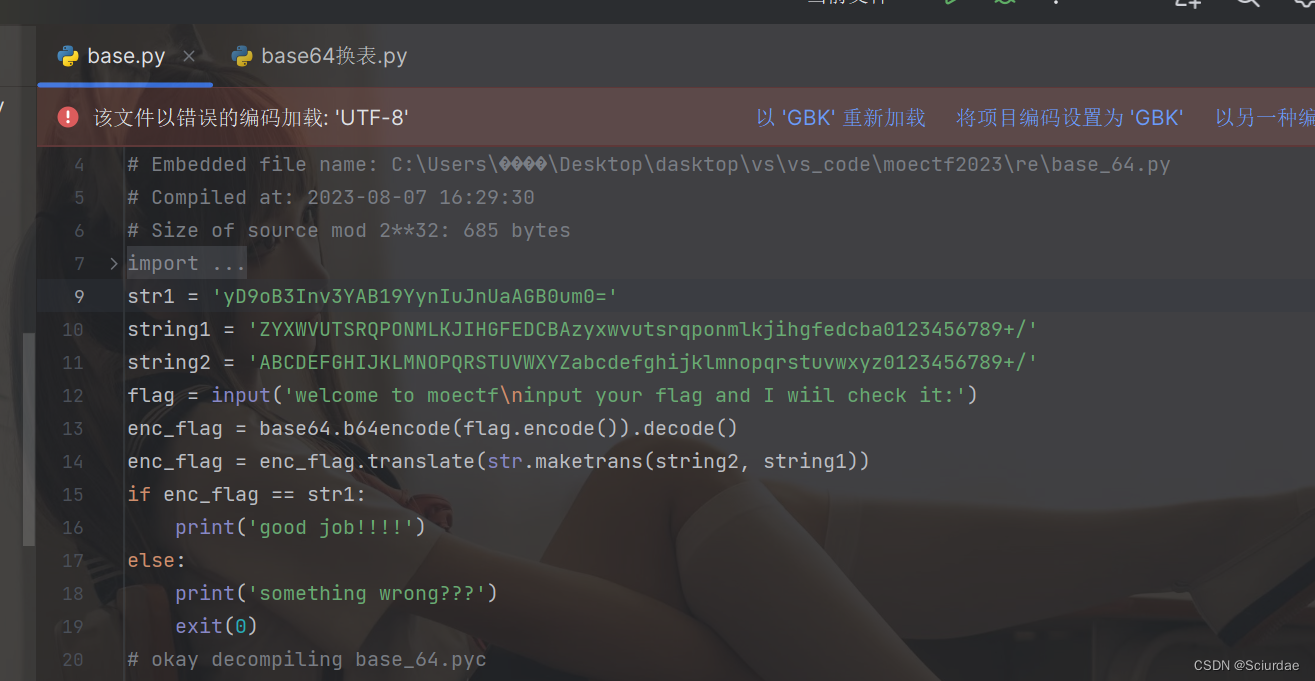Run the current file using the green run icon
Image resolution: width=1315 pixels, height=681 pixels.
pos(949,3)
